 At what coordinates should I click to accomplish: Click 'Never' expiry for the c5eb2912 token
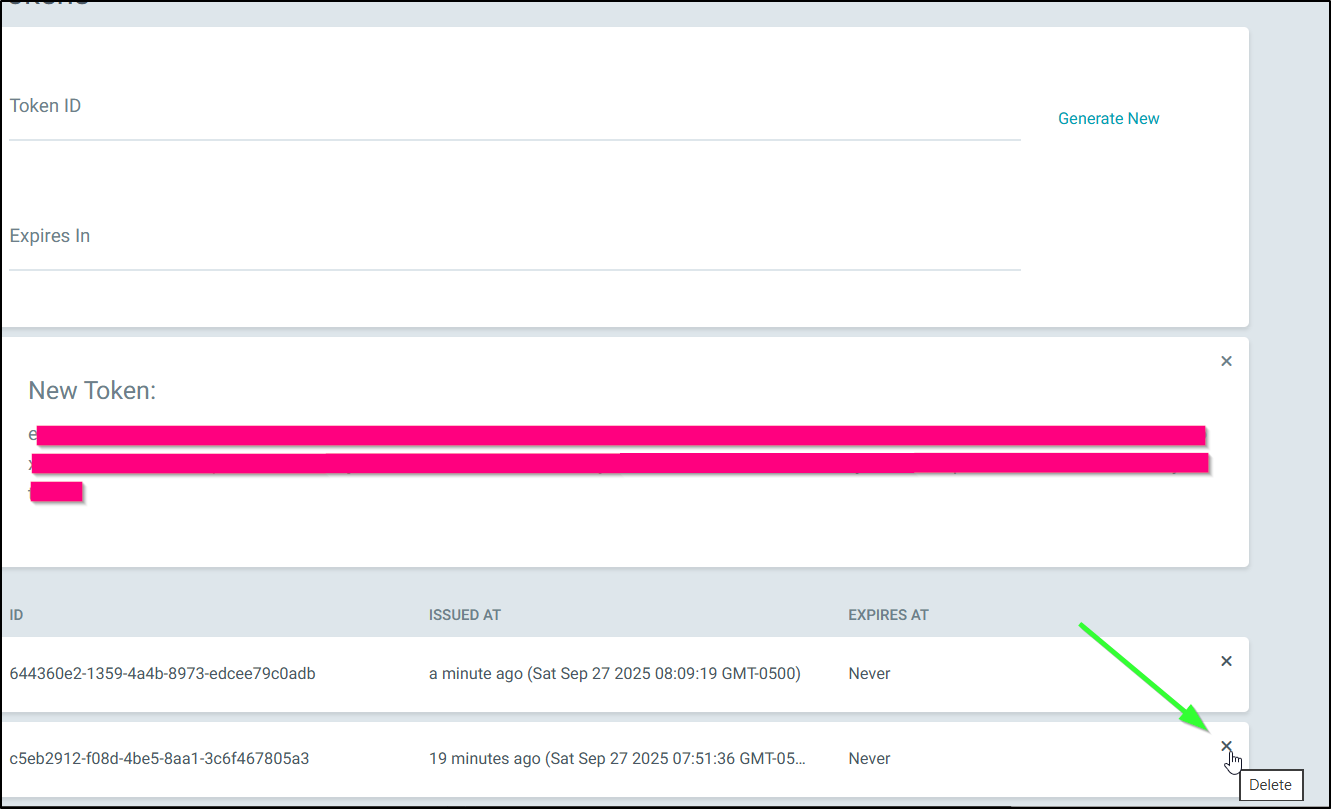pyautogui.click(x=869, y=759)
